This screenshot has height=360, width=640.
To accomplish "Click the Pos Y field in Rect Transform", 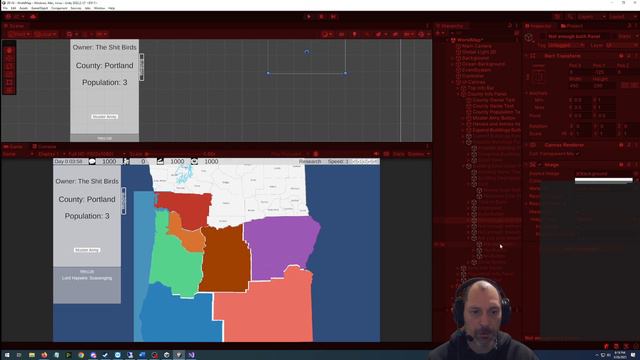I will [604, 72].
